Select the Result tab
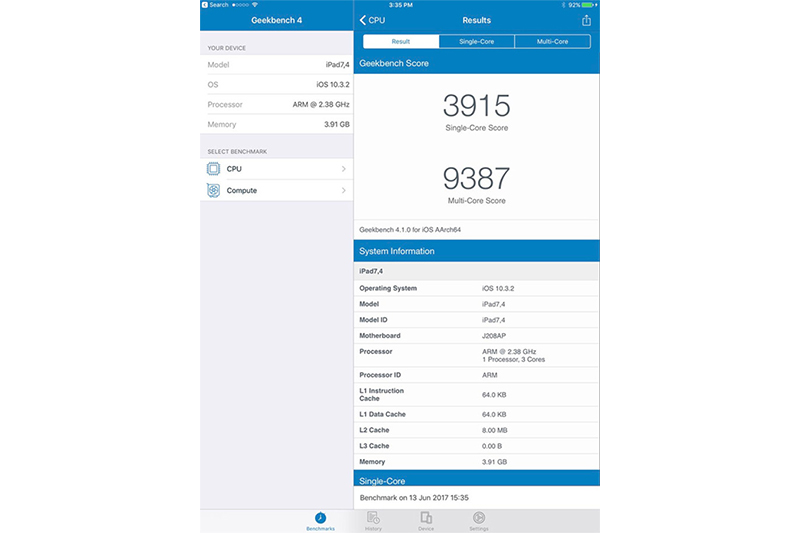Viewport: 800px width, 533px height. (x=401, y=41)
